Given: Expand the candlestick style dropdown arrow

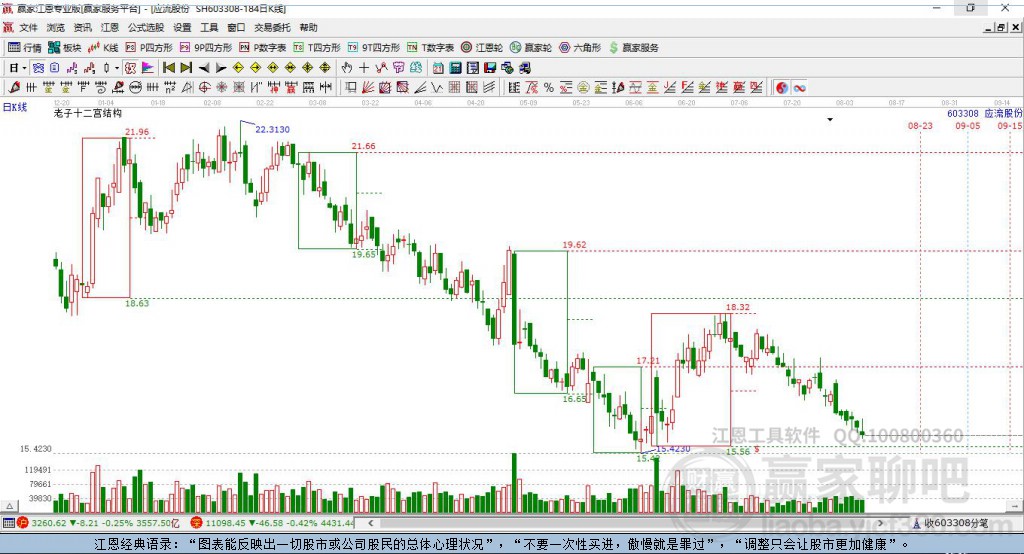Looking at the screenshot, I should [x=117, y=68].
